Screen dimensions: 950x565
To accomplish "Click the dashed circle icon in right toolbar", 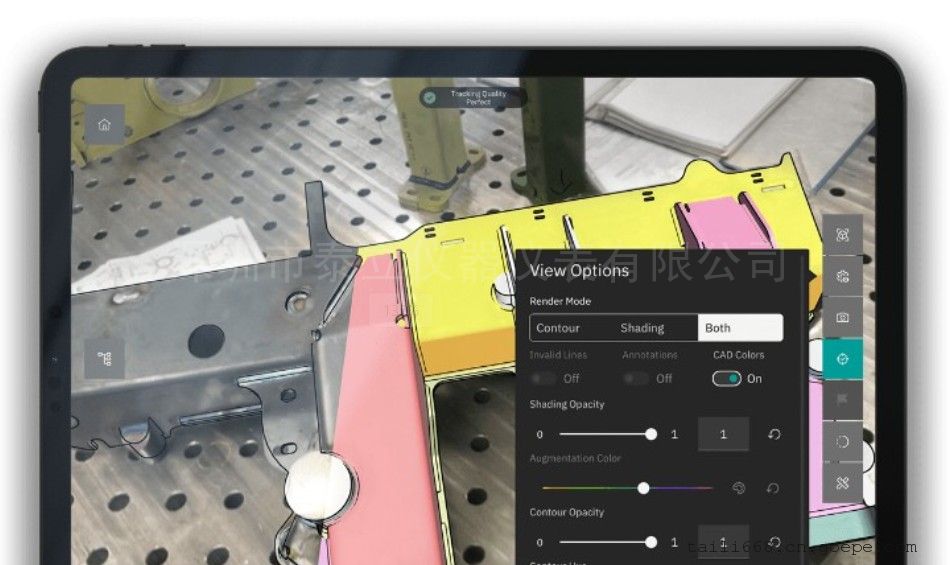I will coord(842,442).
